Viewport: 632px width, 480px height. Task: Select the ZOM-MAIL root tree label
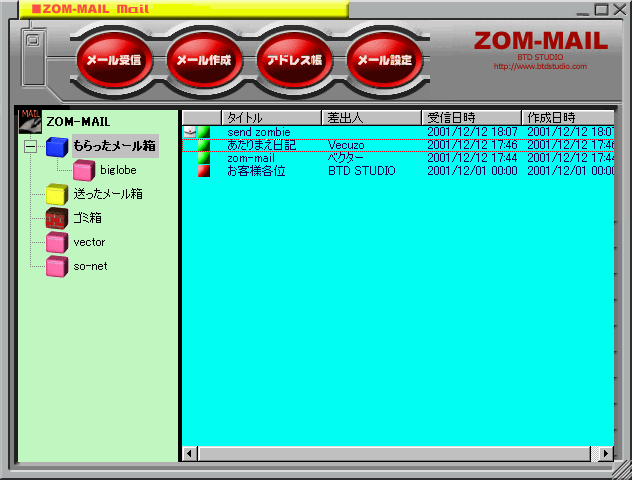pos(78,122)
